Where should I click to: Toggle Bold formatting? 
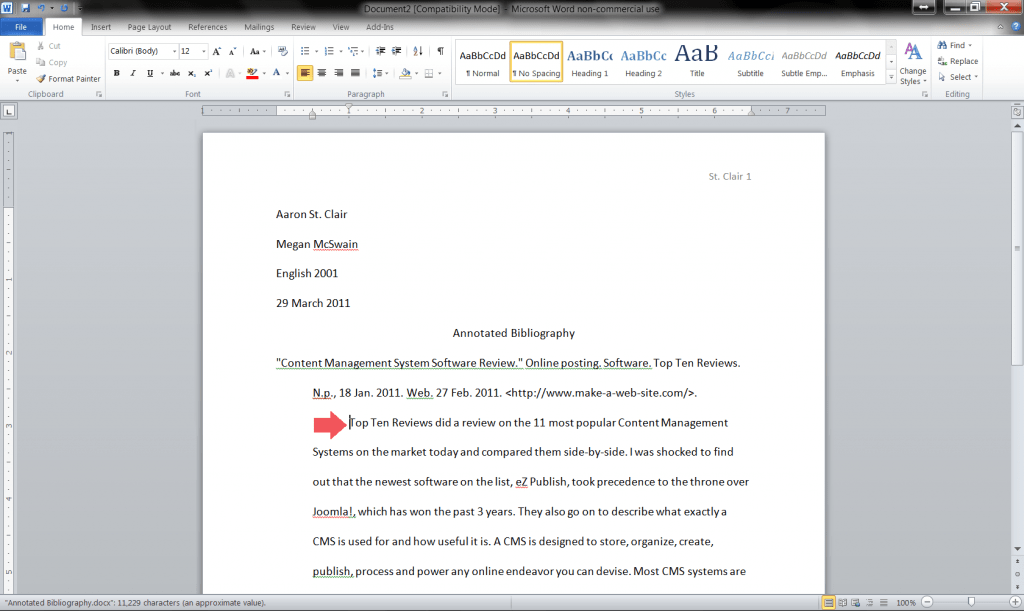pos(116,73)
